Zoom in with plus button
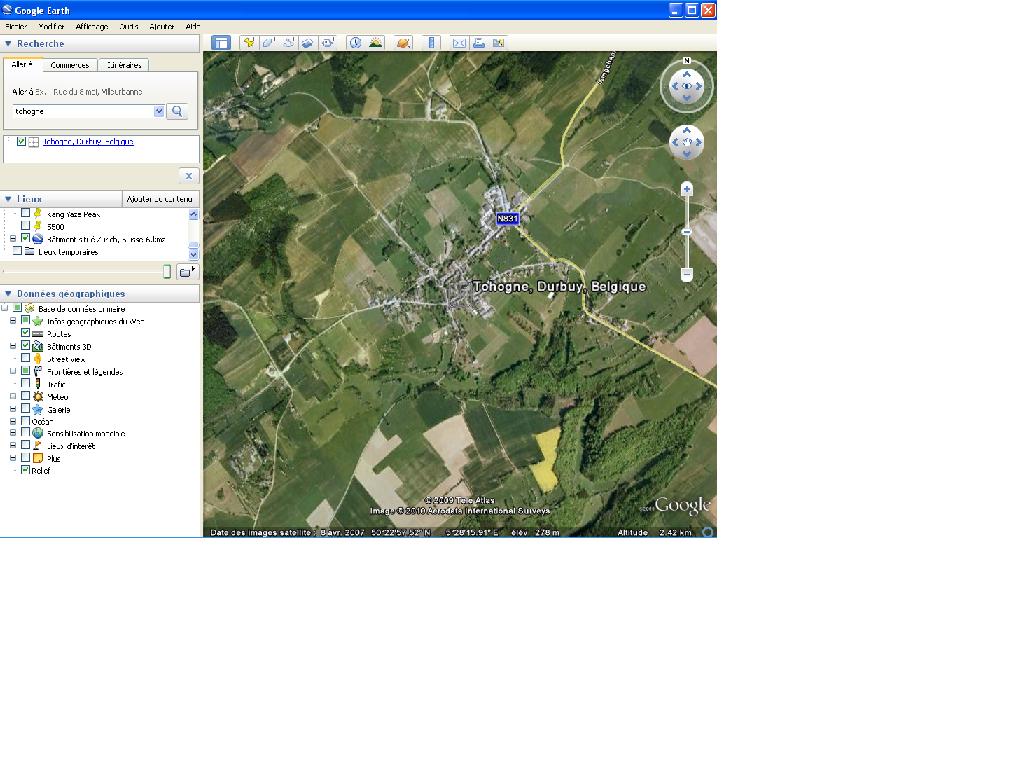 [x=686, y=189]
